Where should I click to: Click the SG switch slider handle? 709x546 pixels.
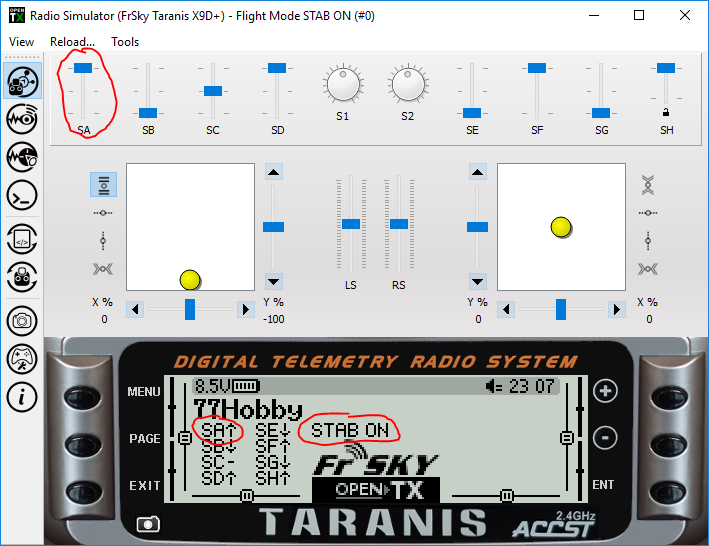click(x=601, y=113)
